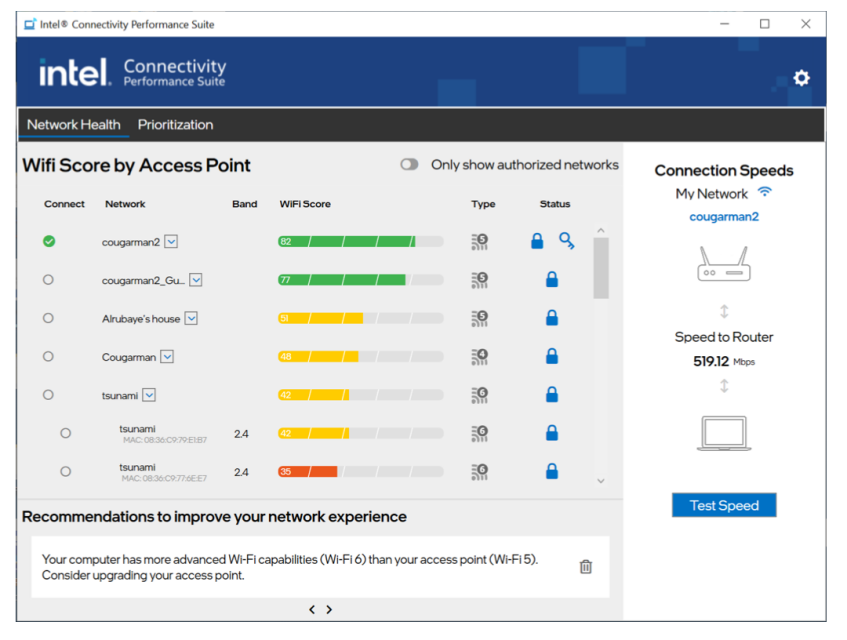Screen dimensions: 847x640
Task: Click the Wi-Fi signal icon beside My Network
Action: click(x=765, y=192)
